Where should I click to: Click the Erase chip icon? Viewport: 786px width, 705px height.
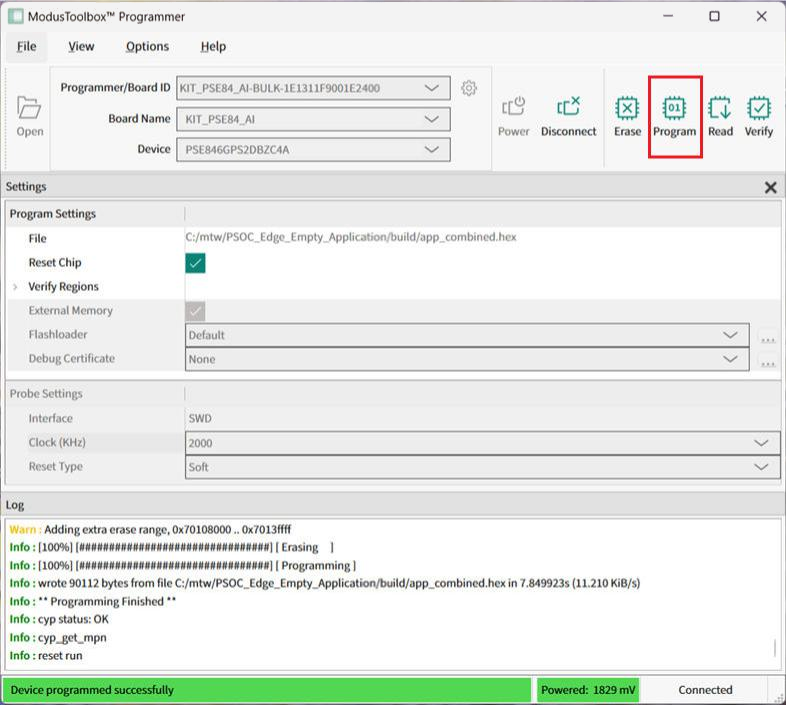point(627,108)
